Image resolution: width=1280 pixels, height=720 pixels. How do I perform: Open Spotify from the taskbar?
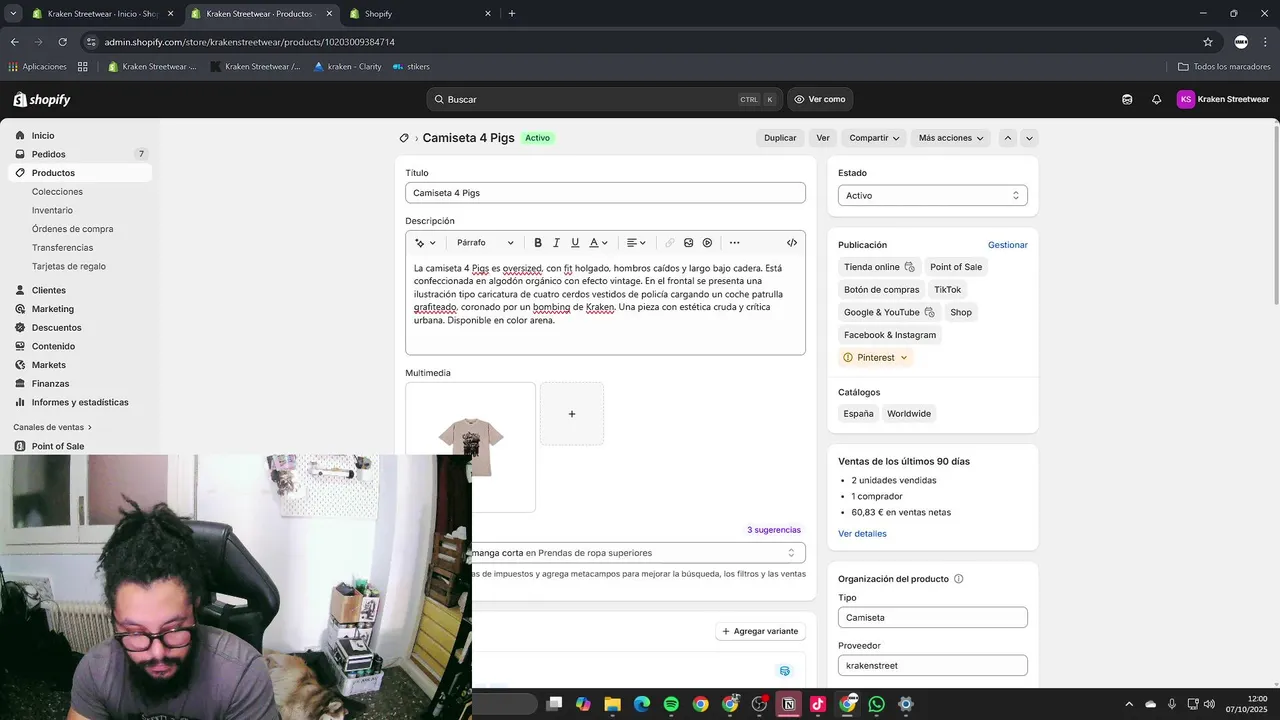click(671, 705)
